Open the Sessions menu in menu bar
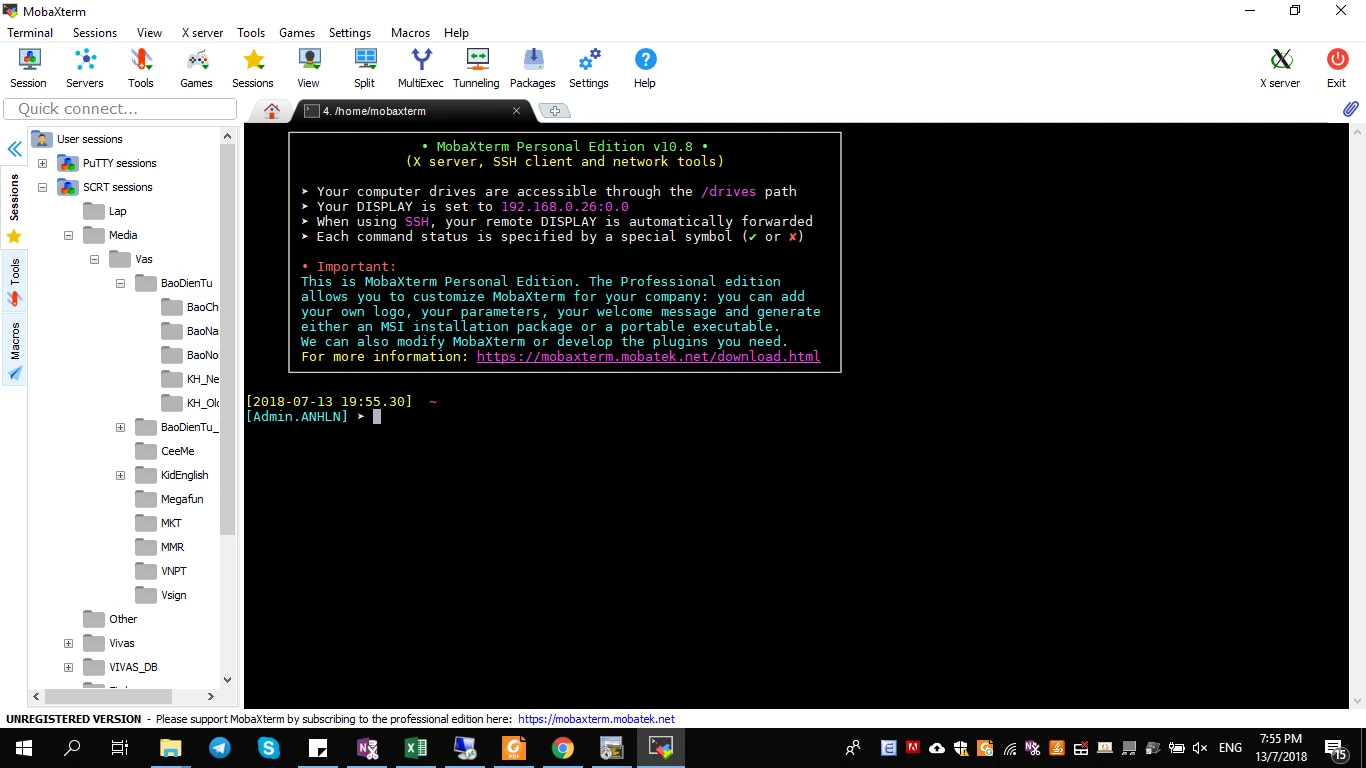The width and height of the screenshot is (1366, 768). click(95, 33)
